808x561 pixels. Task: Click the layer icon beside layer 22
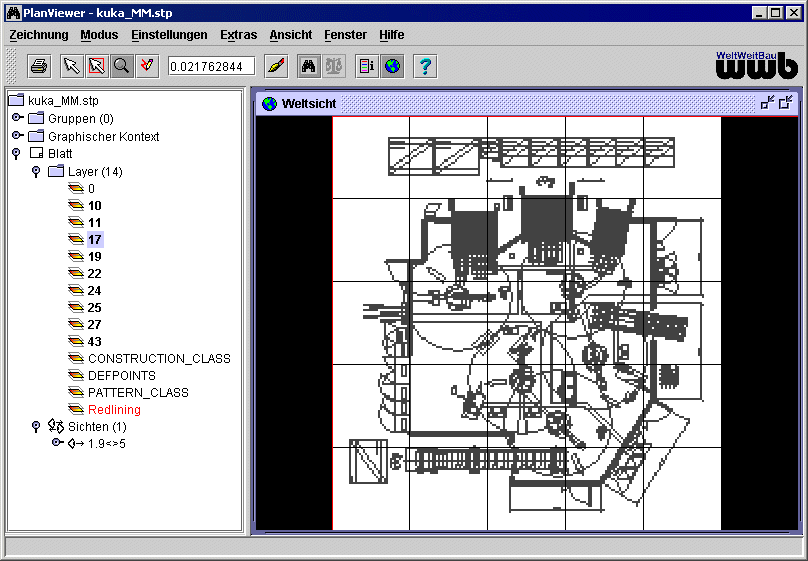(76, 274)
